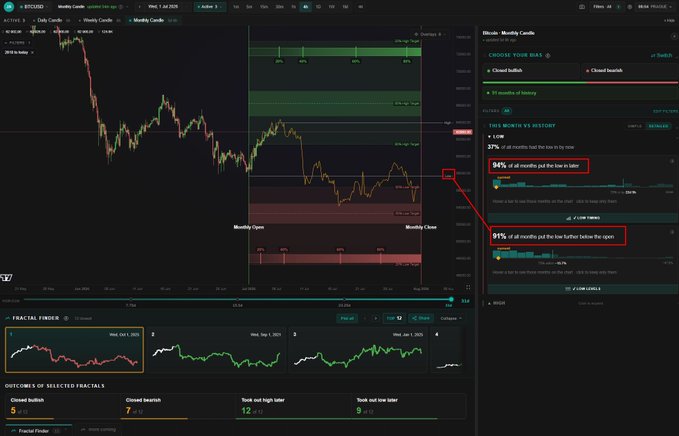Click the TradingView logo on chart

pyautogui.click(x=6, y=278)
